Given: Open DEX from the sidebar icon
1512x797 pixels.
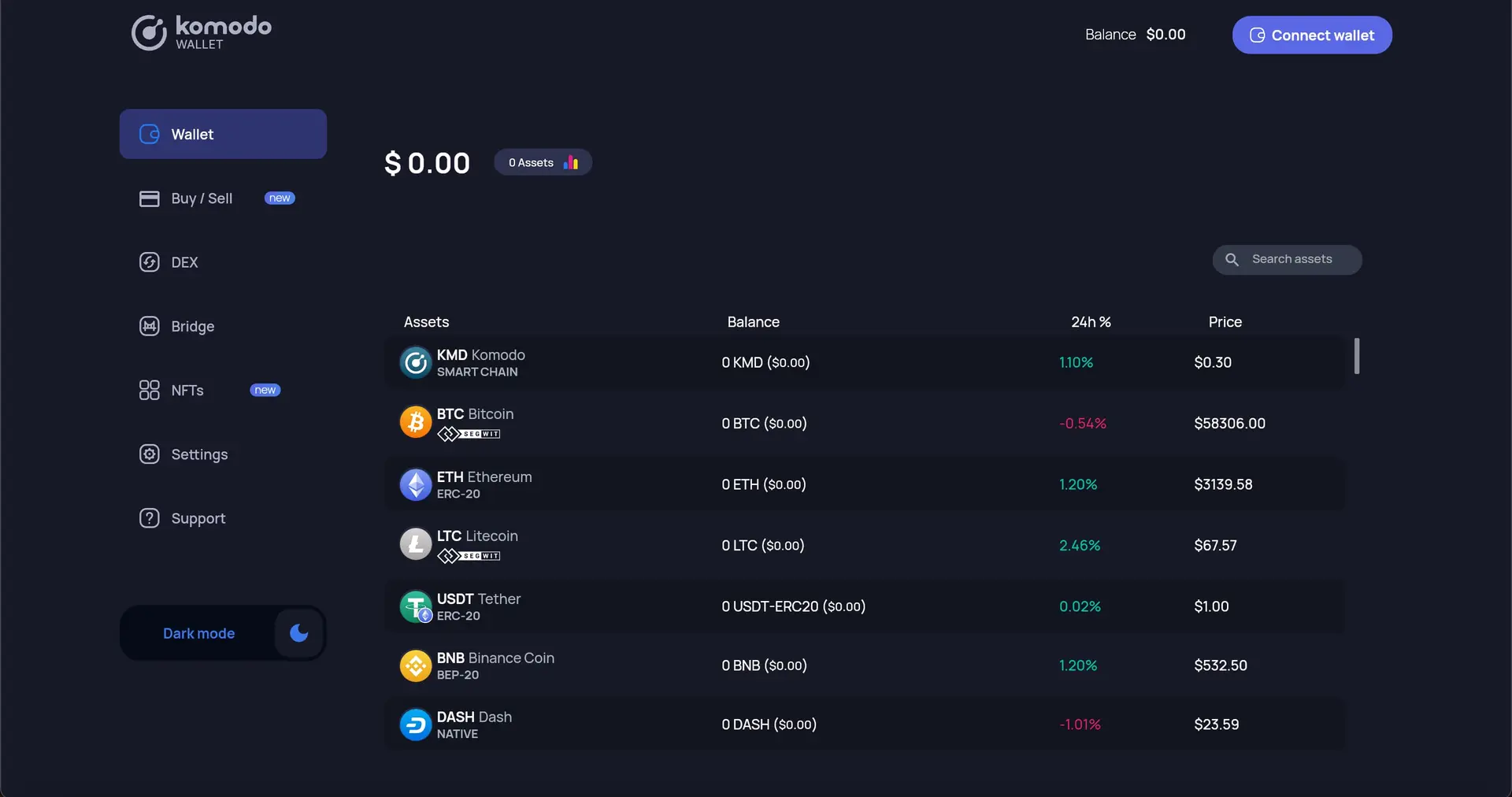Looking at the screenshot, I should pos(149,262).
